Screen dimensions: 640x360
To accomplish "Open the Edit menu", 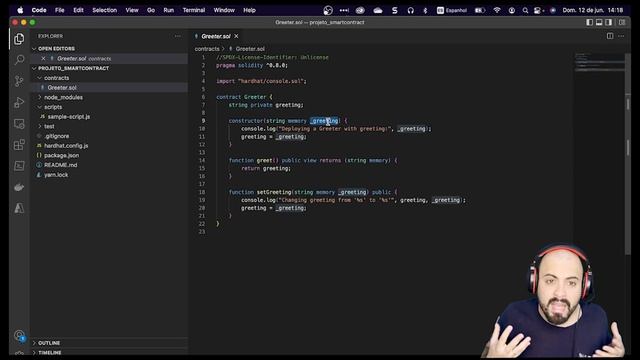I will point(78,10).
